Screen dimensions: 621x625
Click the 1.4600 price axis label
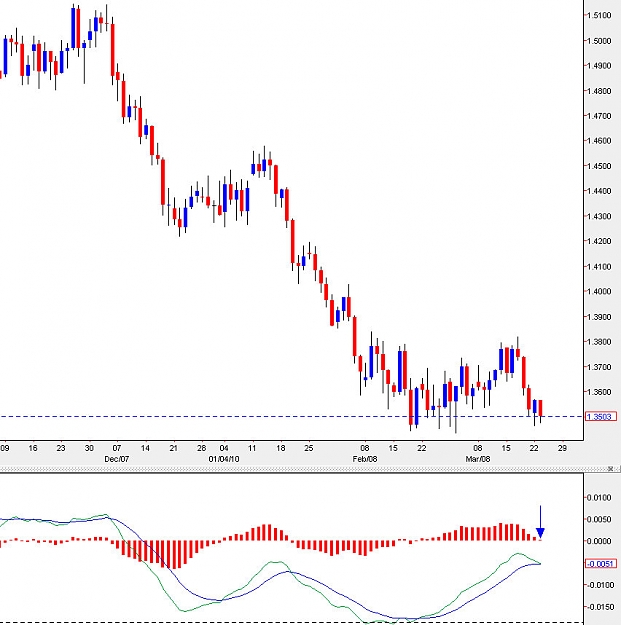(x=599, y=141)
